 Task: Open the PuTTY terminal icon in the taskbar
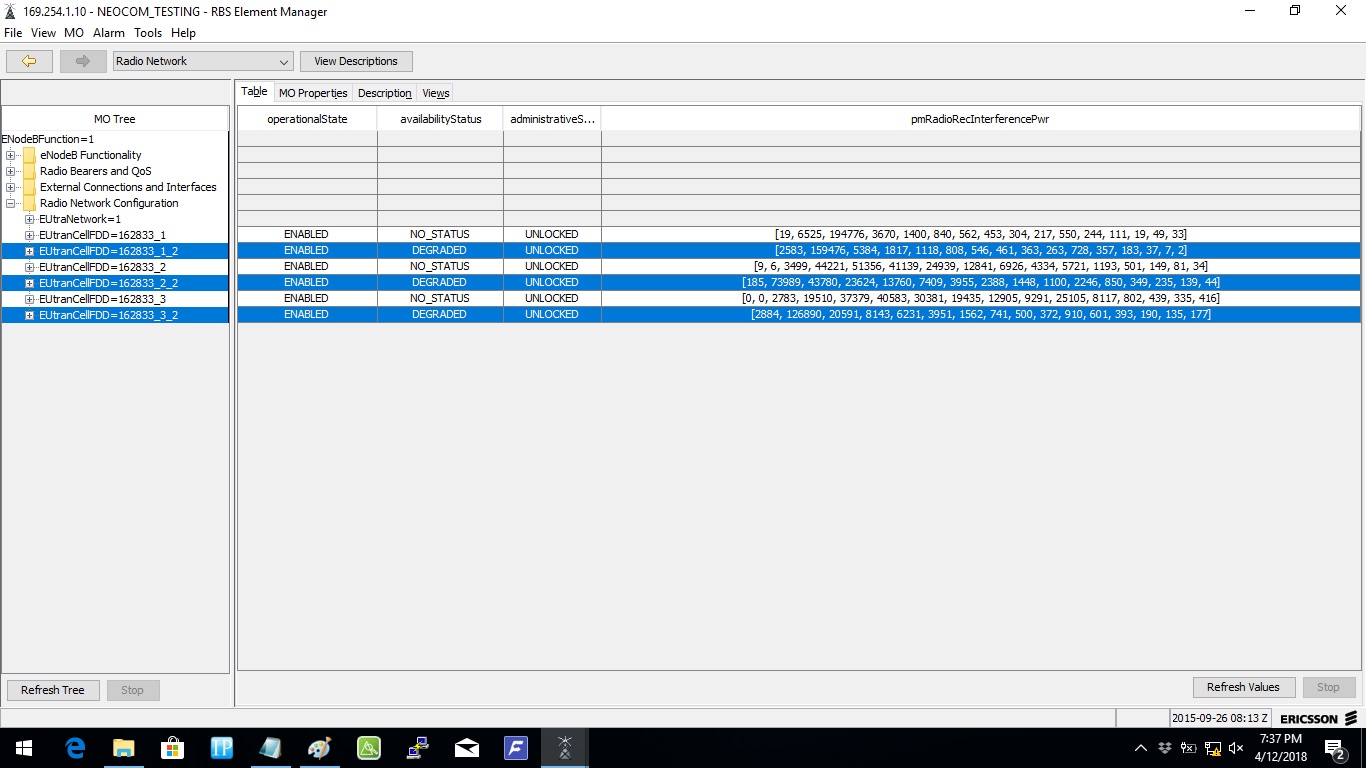(x=418, y=747)
